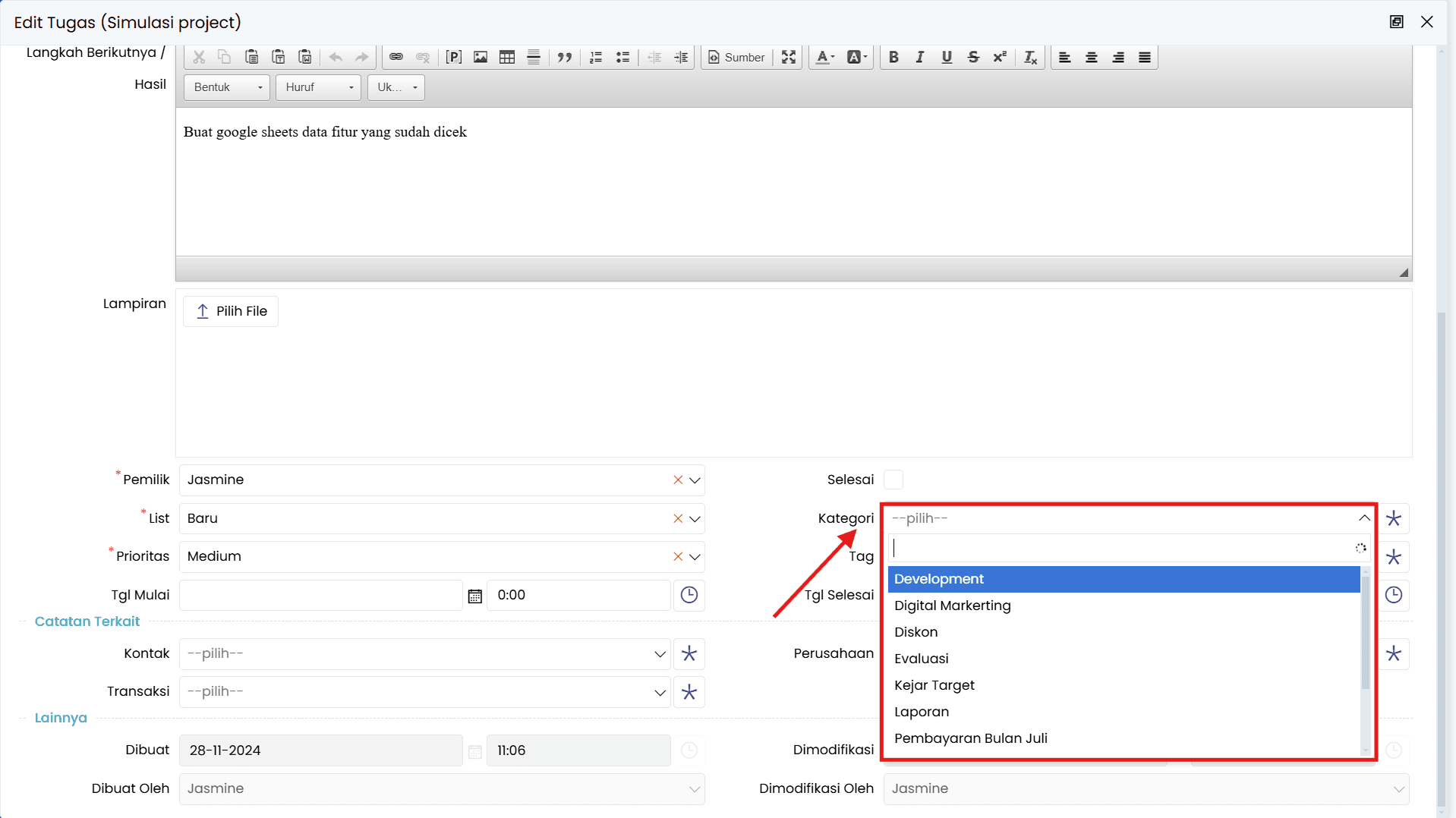Click the Pilih File upload button
Image resolution: width=1456 pixels, height=818 pixels.
(x=231, y=311)
